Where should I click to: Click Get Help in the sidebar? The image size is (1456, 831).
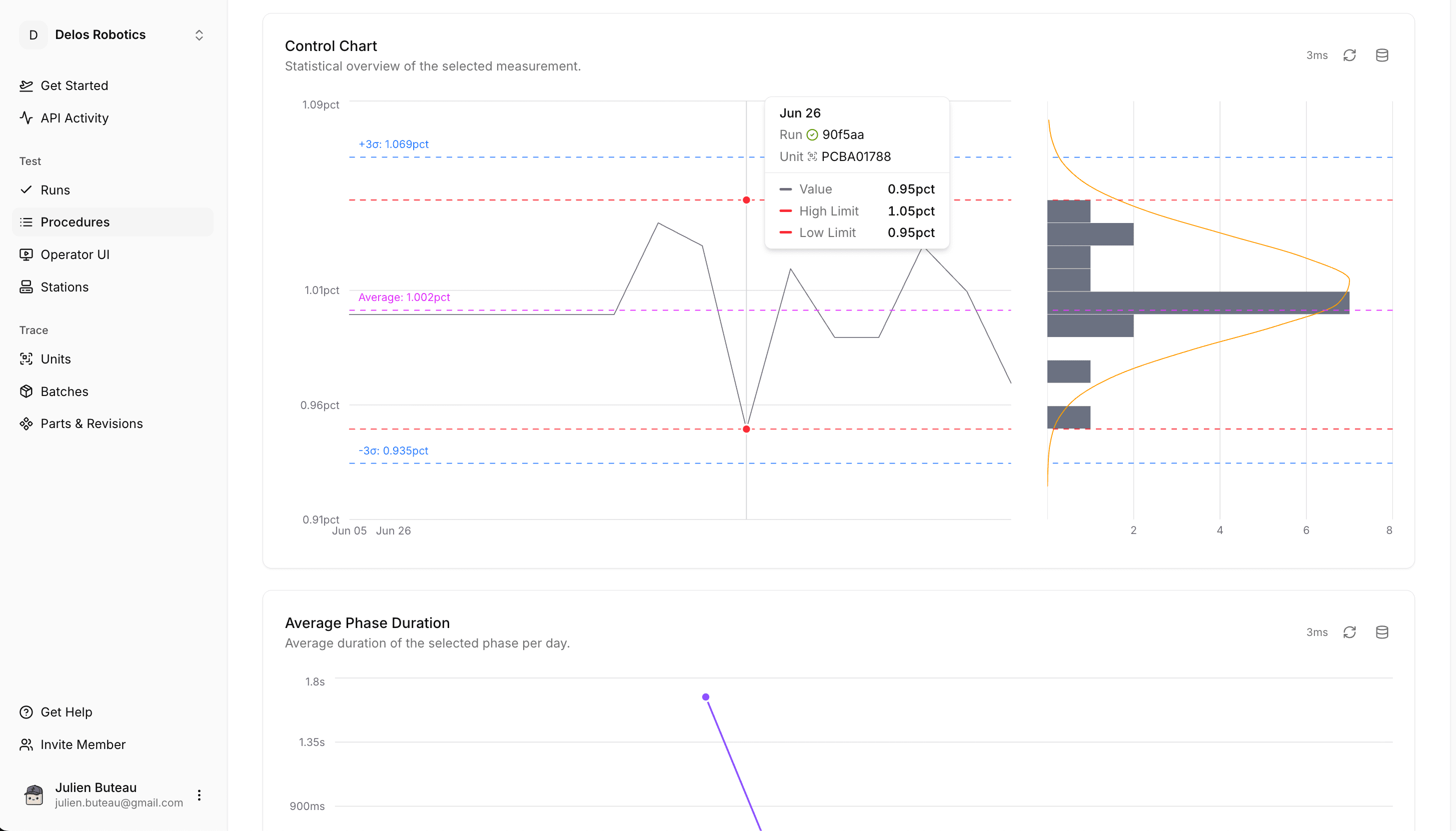point(66,711)
